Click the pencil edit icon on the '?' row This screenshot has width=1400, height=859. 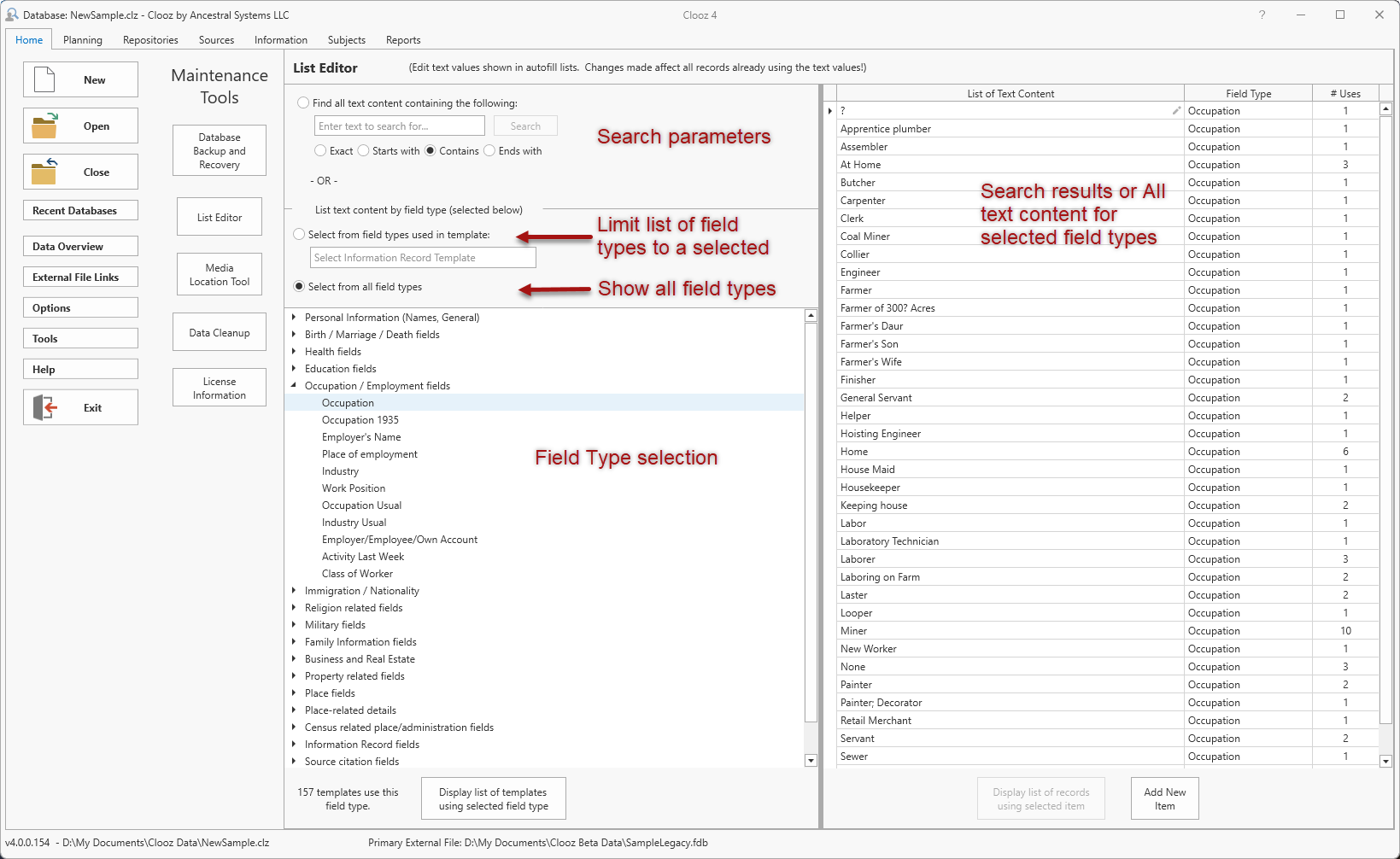1176,110
